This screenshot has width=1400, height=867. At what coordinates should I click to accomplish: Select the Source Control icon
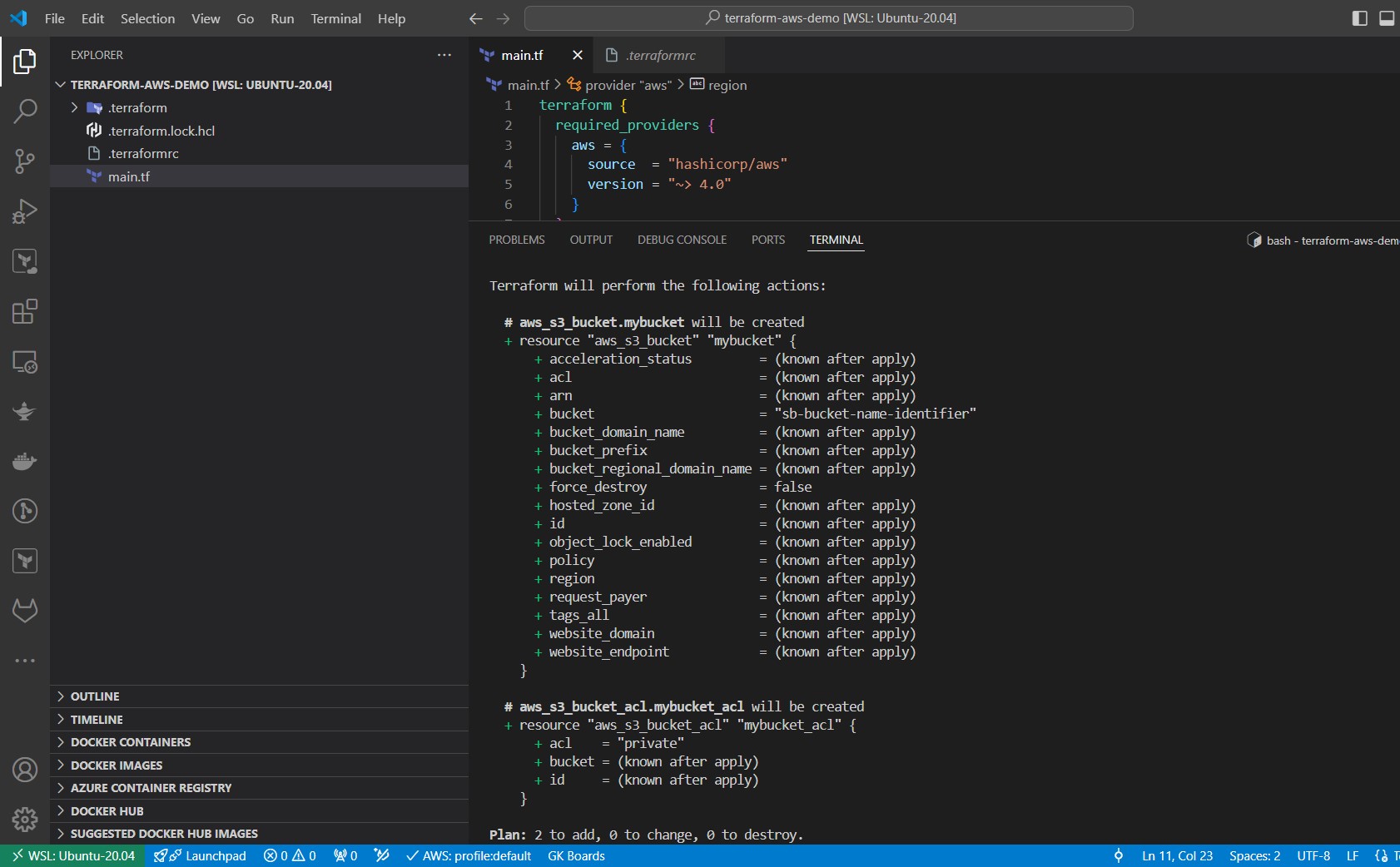25,161
